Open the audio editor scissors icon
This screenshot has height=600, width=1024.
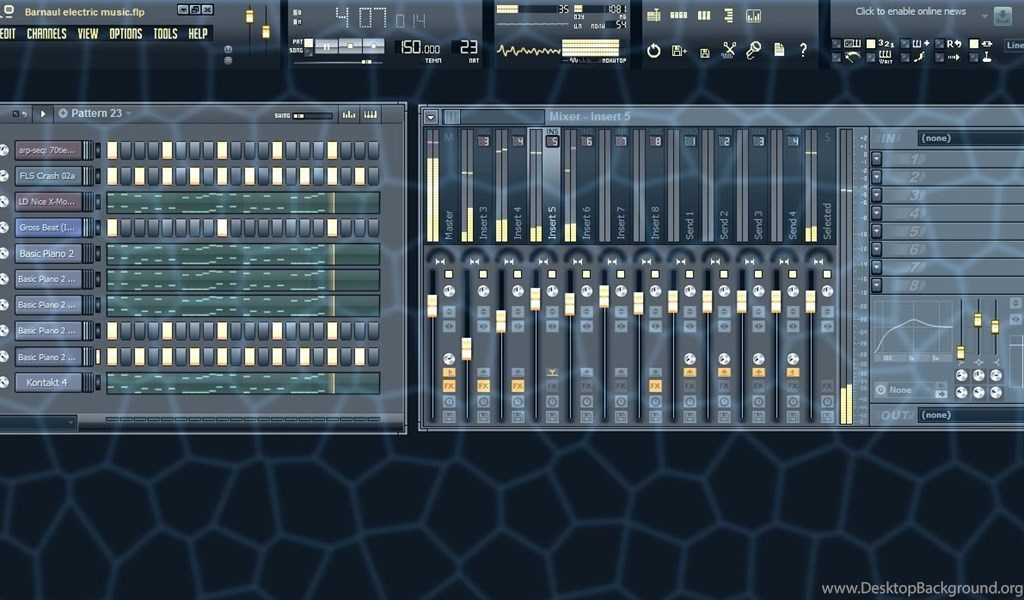[729, 50]
